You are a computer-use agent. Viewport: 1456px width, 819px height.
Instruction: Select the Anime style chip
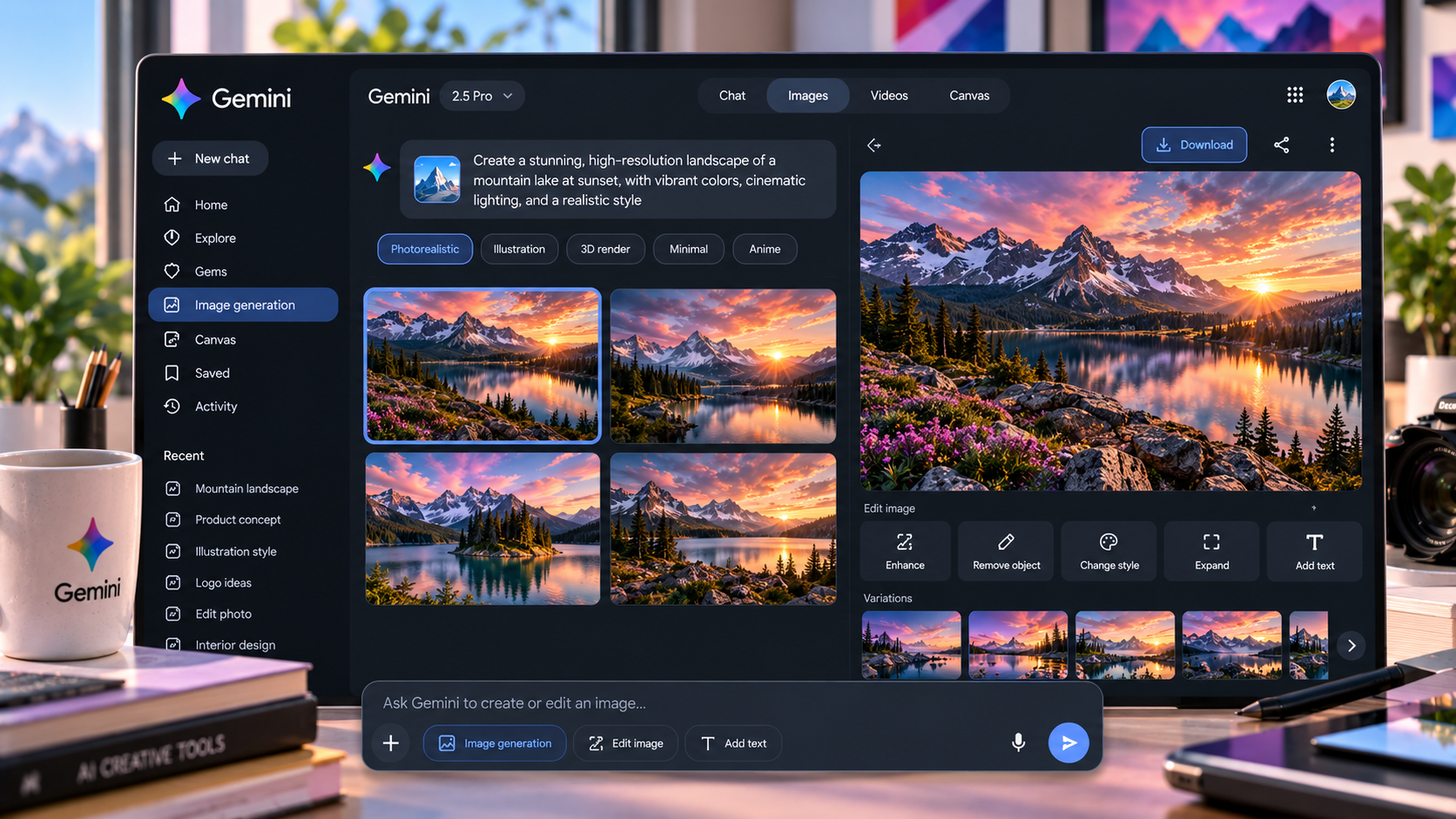coord(765,249)
